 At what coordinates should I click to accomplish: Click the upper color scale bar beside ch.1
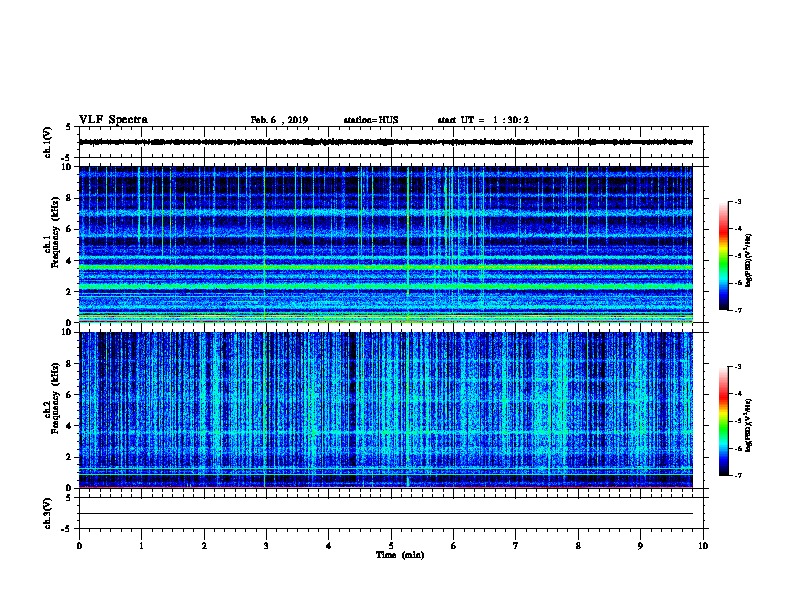pos(724,256)
